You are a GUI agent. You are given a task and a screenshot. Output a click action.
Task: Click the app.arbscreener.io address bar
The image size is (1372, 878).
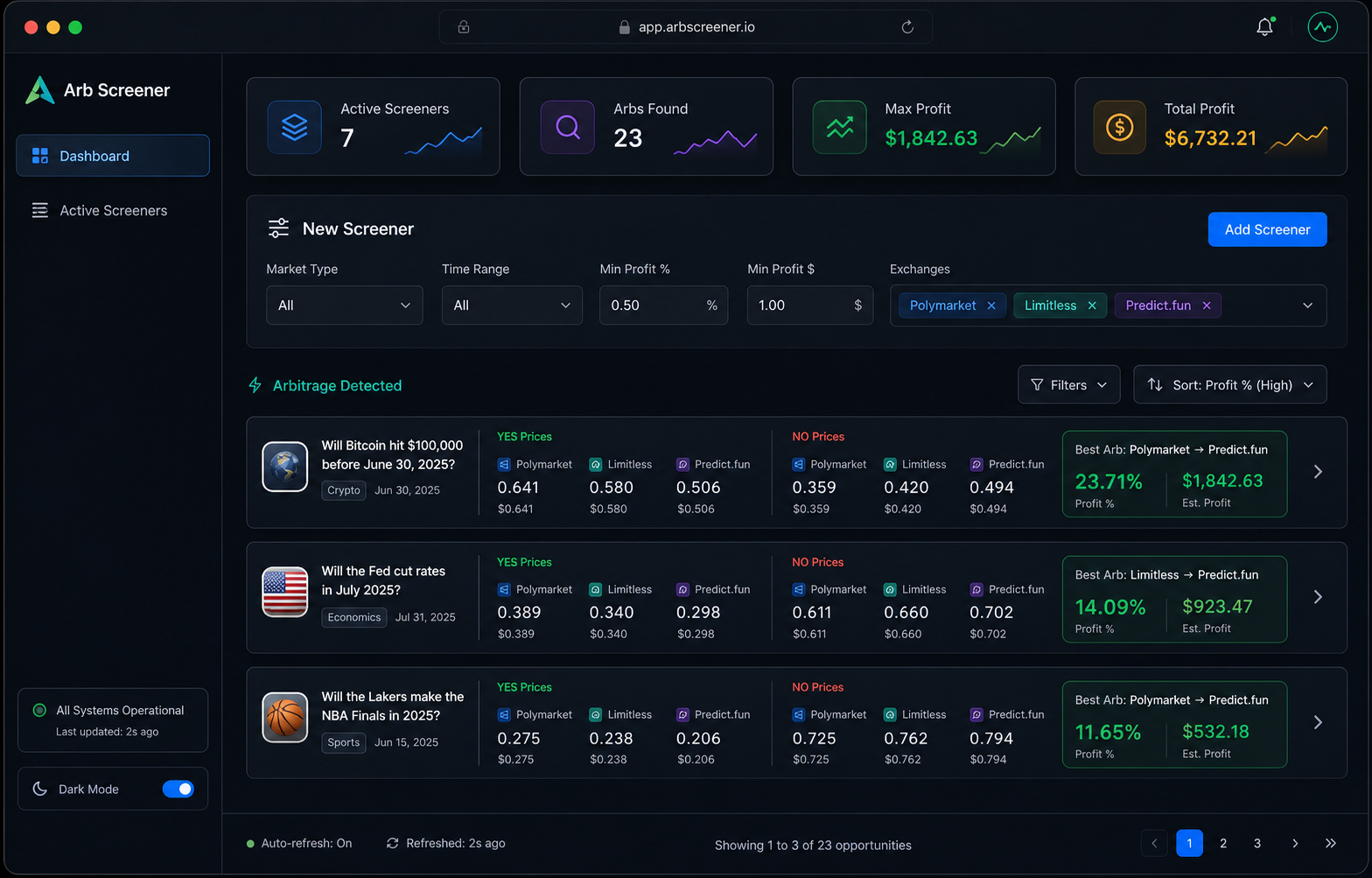(686, 27)
